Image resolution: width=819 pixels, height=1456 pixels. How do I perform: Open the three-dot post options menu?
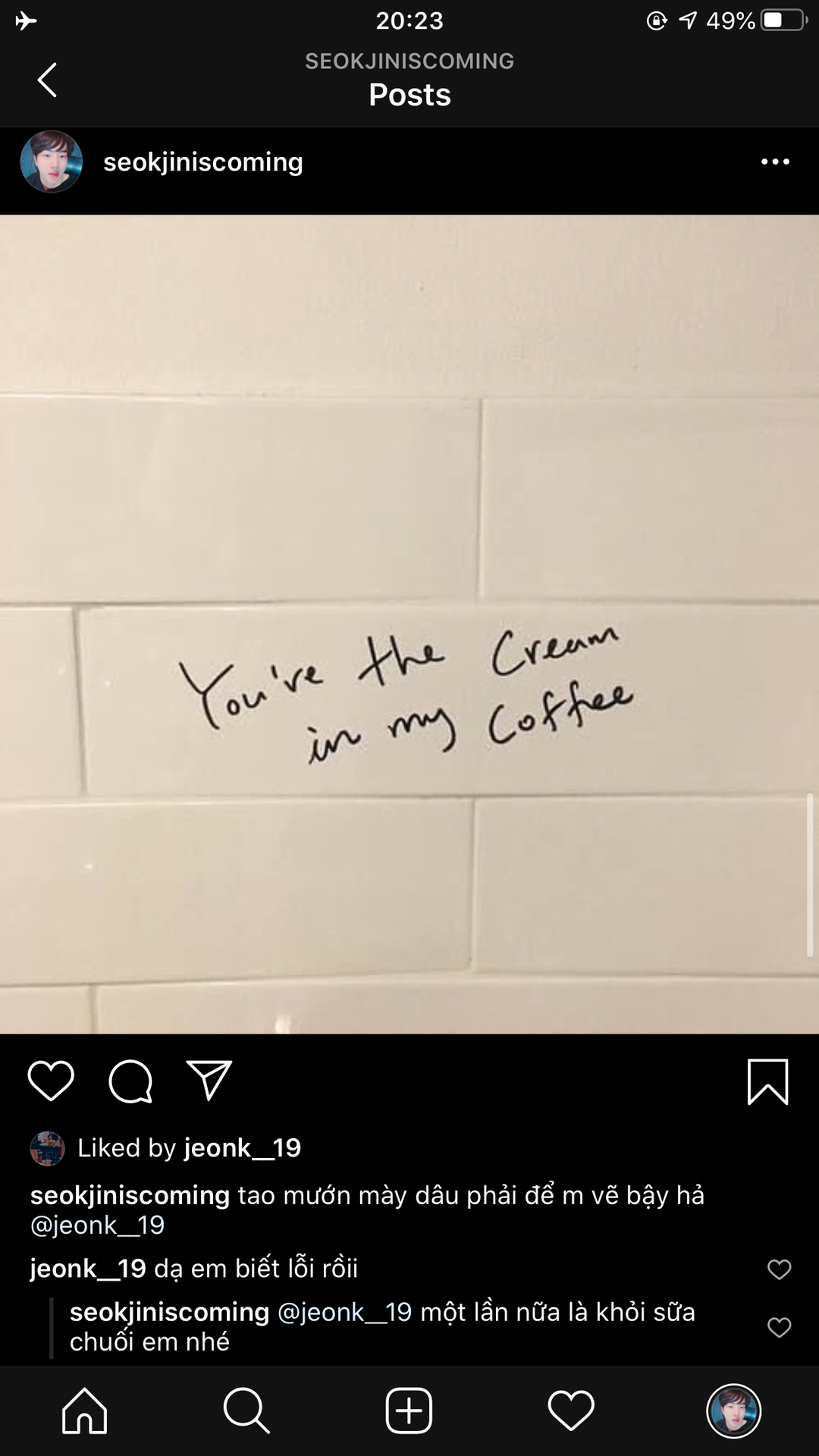pos(775,162)
